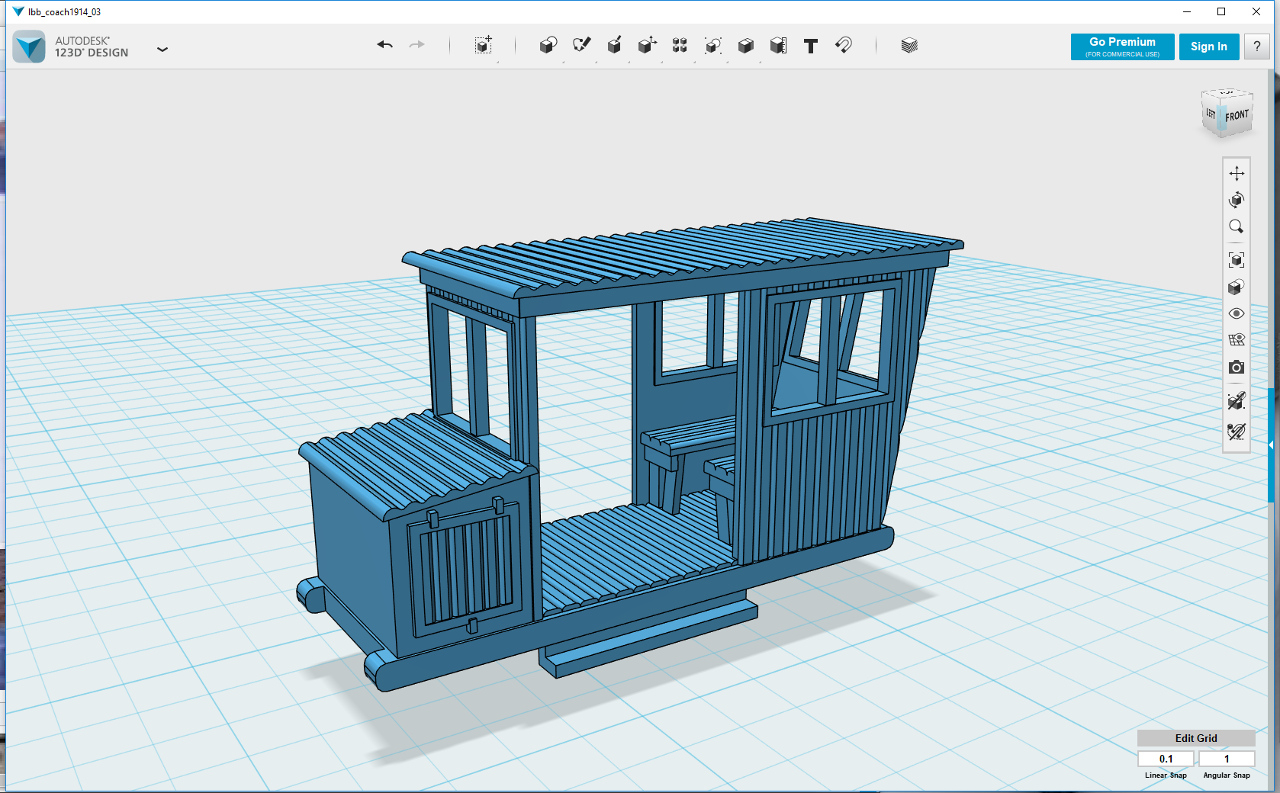The width and height of the screenshot is (1280, 793).
Task: Open the Sketch tool menu
Action: [581, 45]
